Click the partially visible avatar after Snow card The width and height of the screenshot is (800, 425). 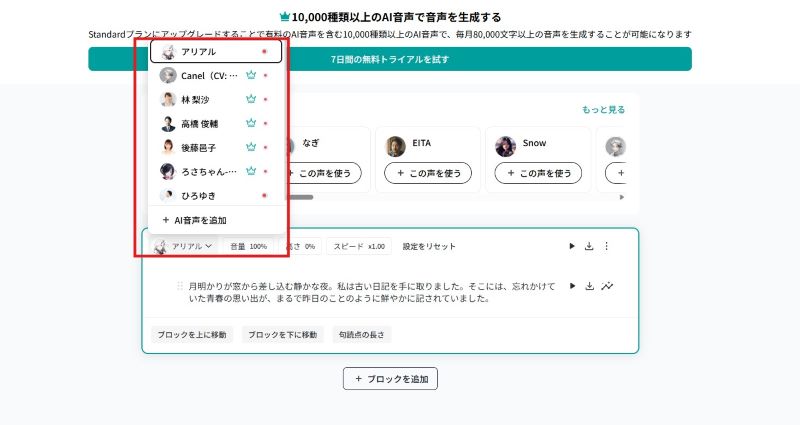[615, 146]
